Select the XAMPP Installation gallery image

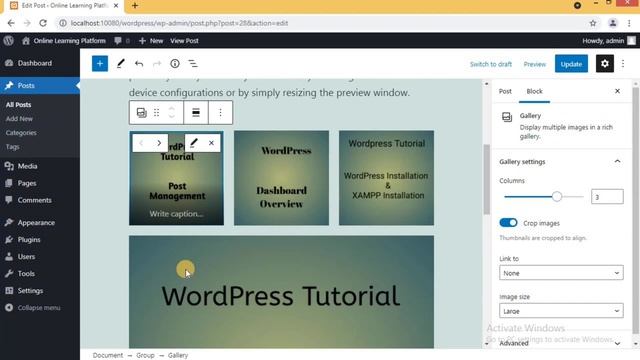386,178
